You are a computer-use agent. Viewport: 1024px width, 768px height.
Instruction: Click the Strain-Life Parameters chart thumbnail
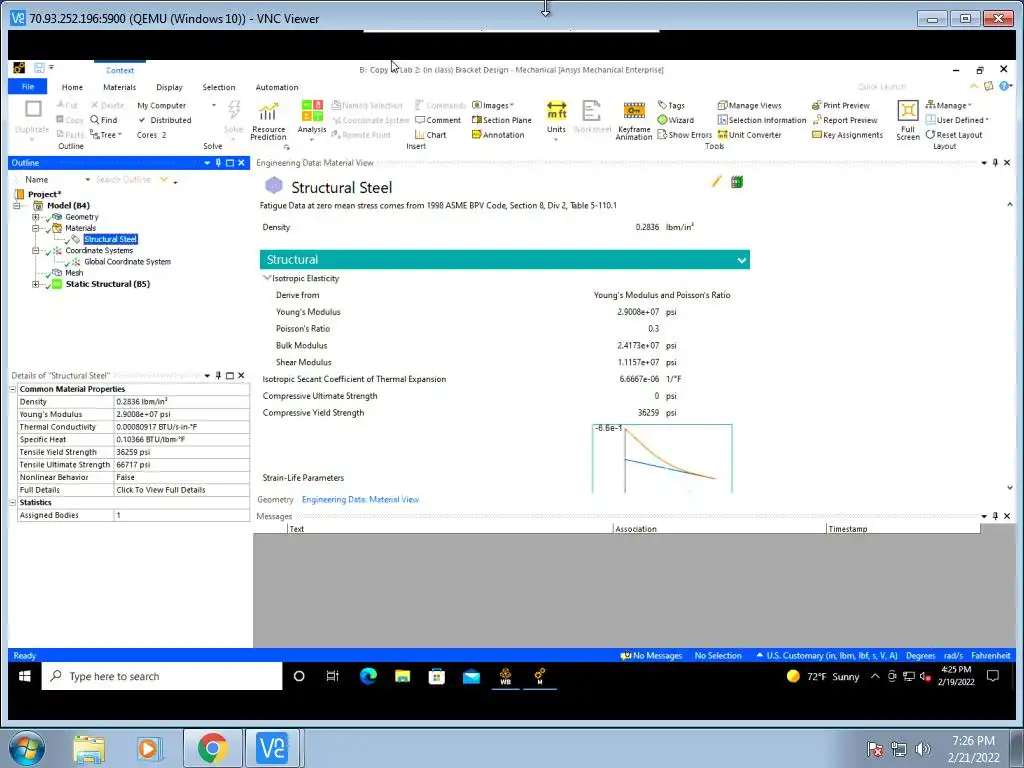tap(662, 458)
